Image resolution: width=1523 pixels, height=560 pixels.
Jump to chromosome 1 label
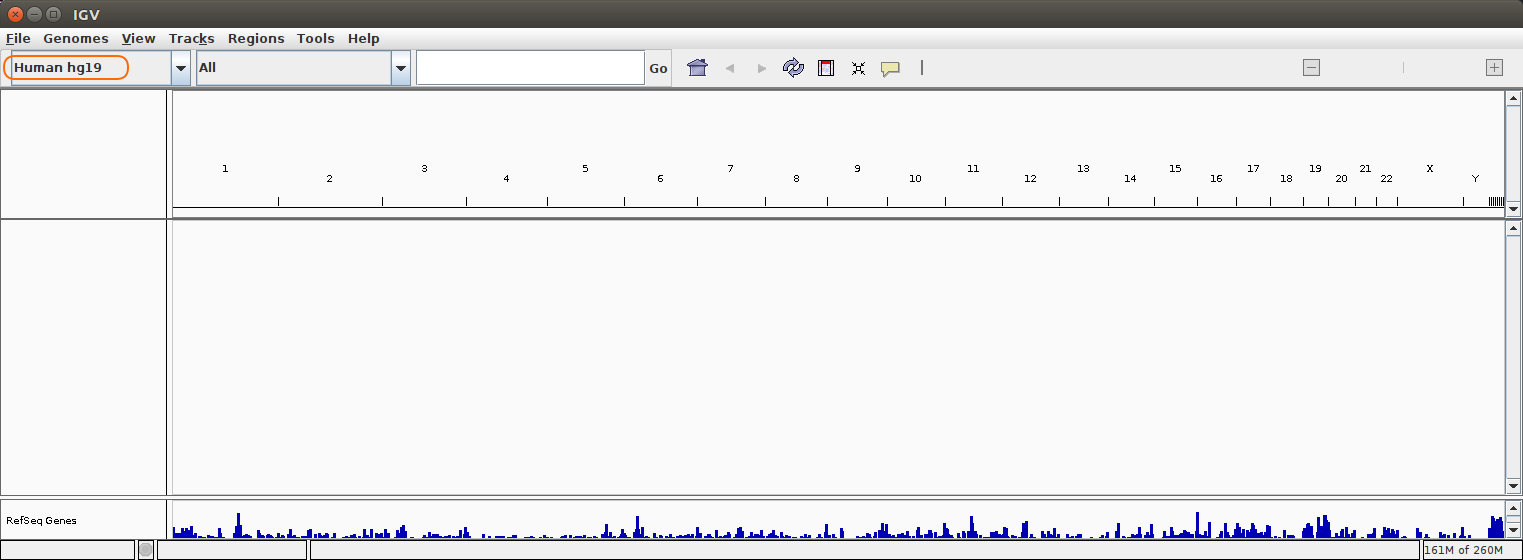pyautogui.click(x=225, y=169)
